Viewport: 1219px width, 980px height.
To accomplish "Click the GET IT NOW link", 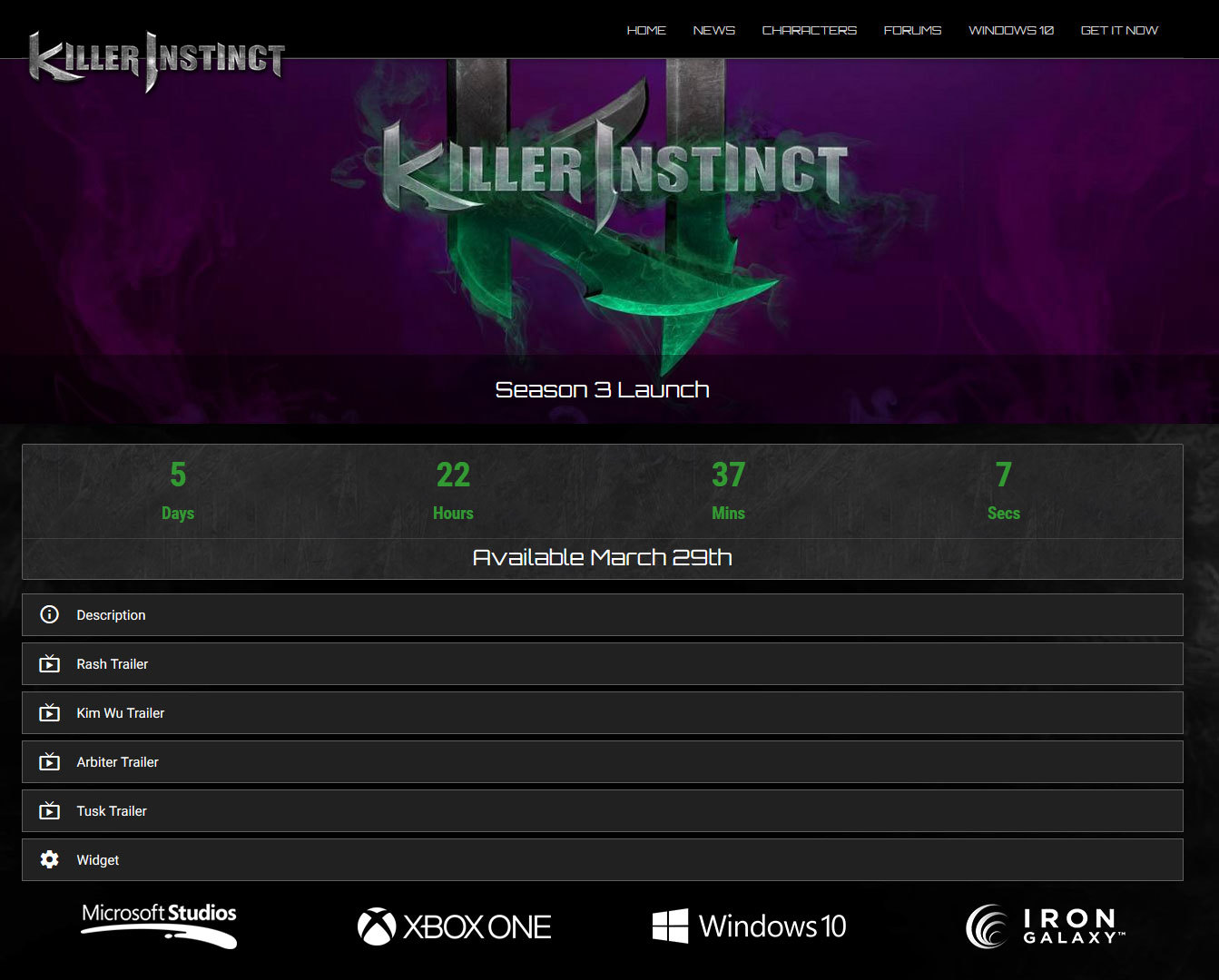I will tap(1119, 30).
